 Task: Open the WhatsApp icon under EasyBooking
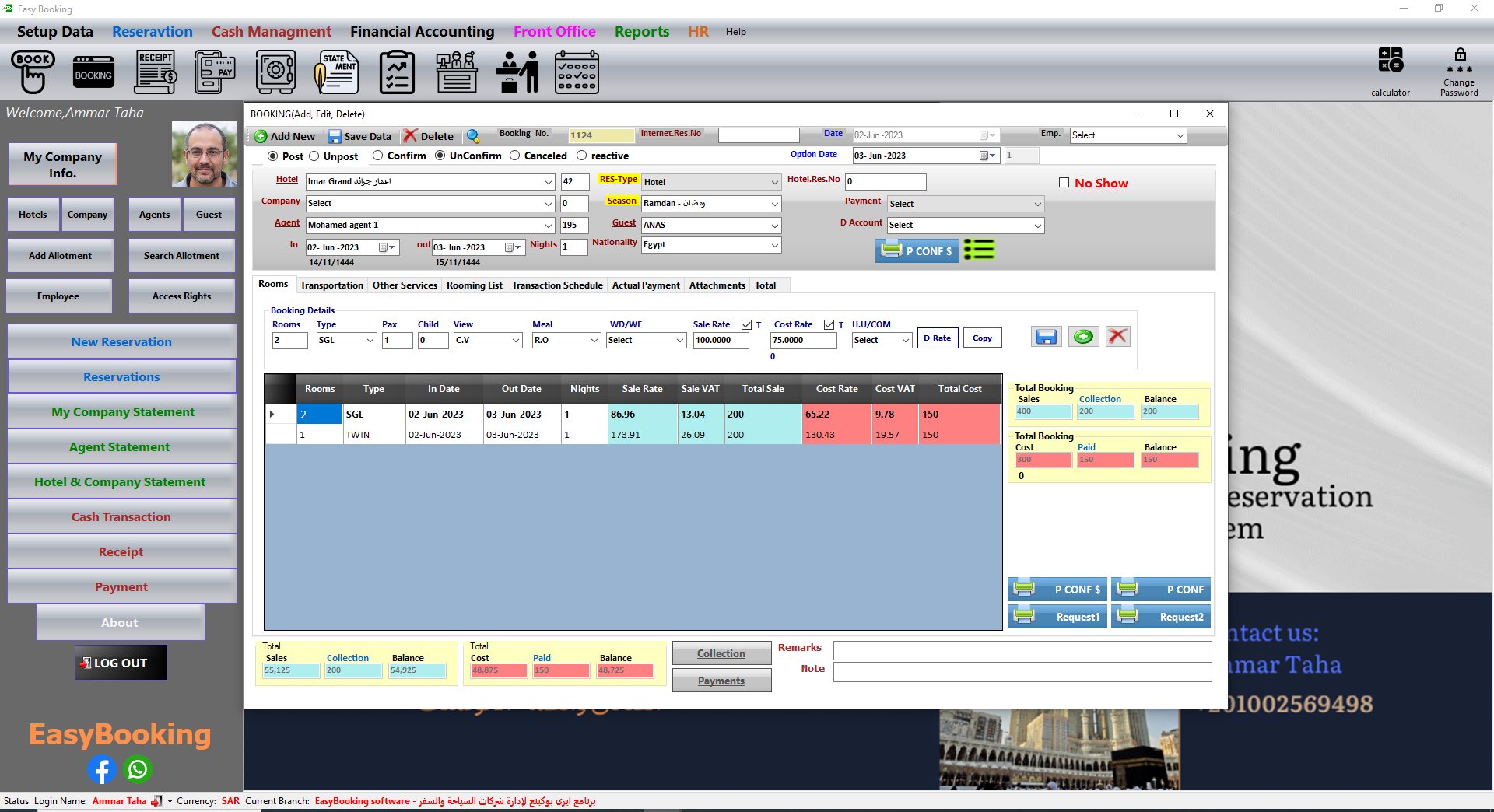click(138, 769)
